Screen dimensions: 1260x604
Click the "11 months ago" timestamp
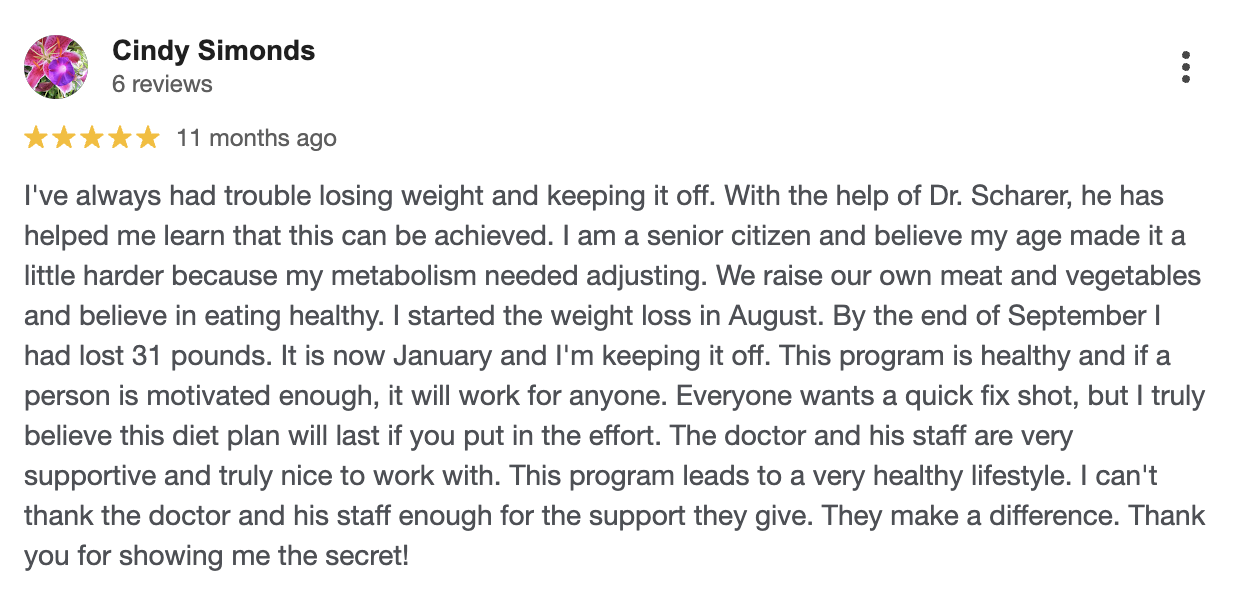256,138
